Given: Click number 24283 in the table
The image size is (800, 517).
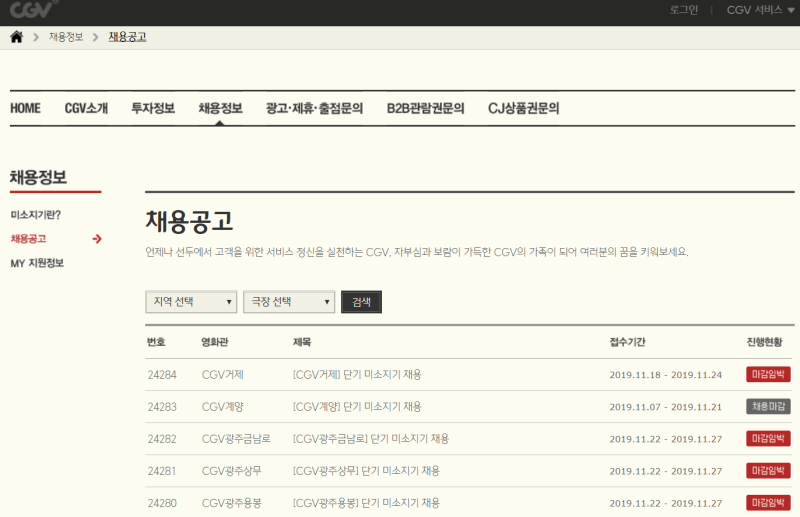Looking at the screenshot, I should point(162,407).
